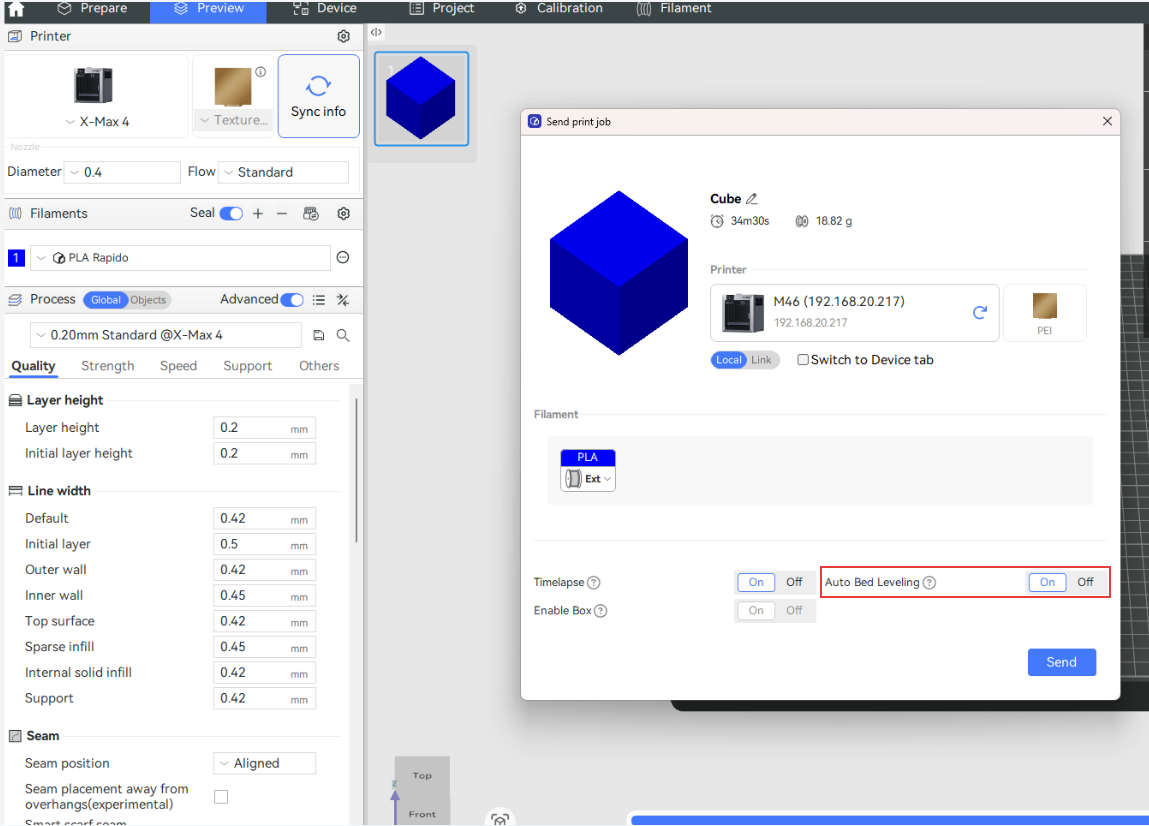Click the search icon beside process preset
This screenshot has width=1149, height=826.
pos(343,335)
